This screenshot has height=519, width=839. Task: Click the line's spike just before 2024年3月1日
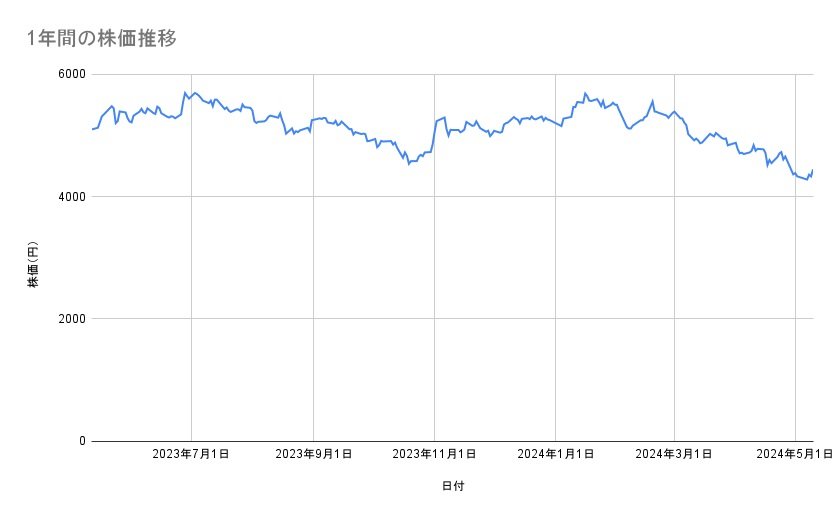tap(652, 101)
